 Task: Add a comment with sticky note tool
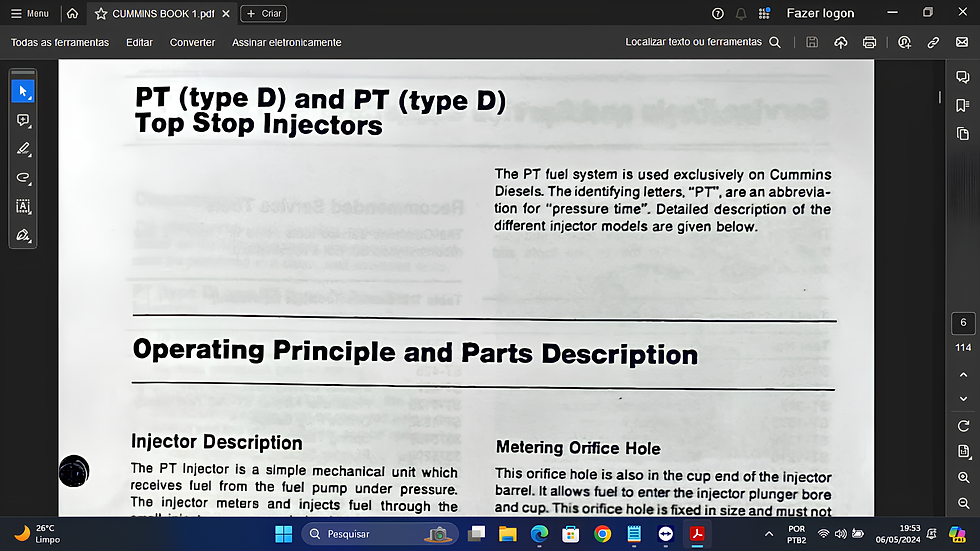point(23,120)
